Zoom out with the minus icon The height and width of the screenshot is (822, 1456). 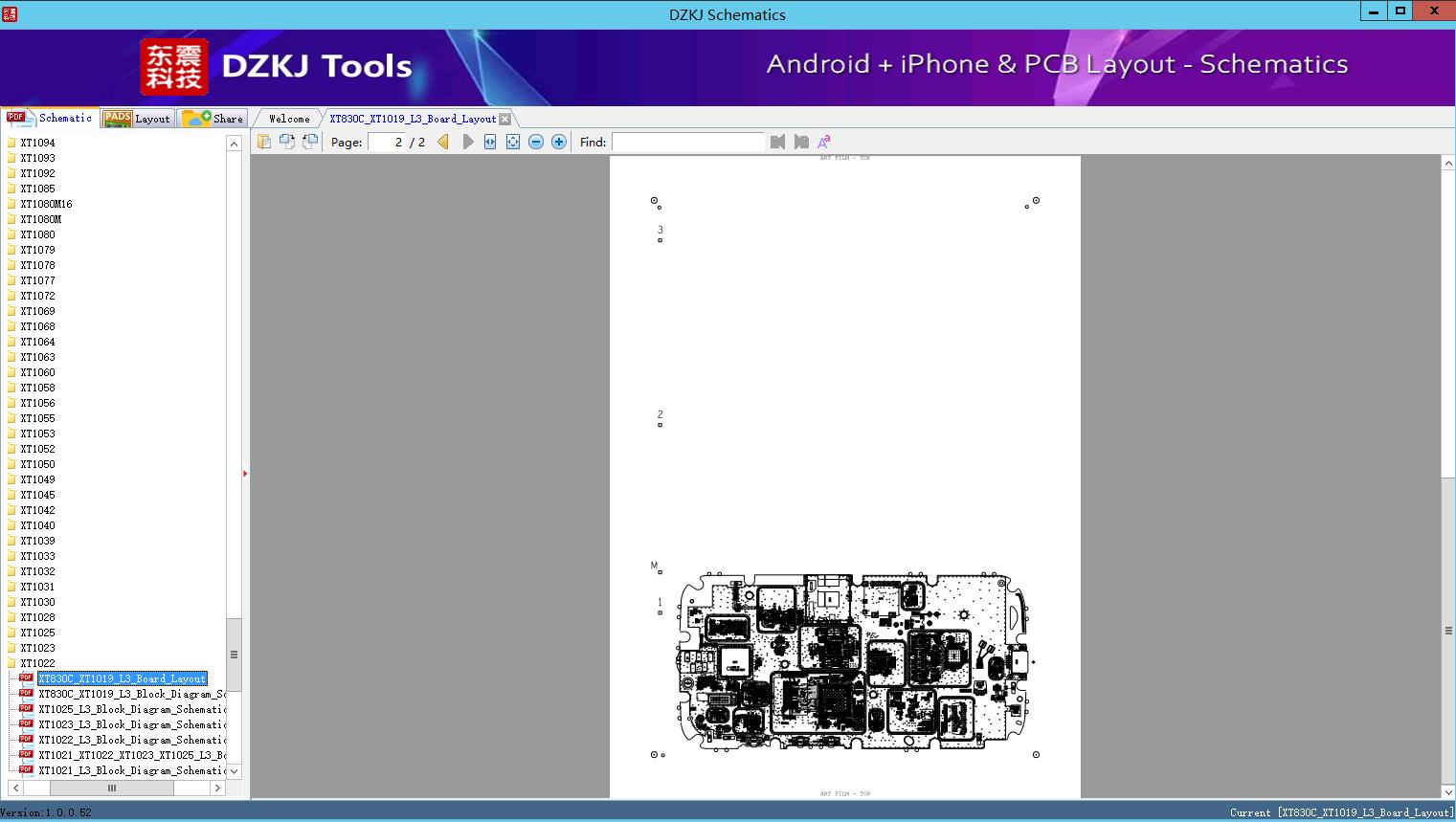536,142
